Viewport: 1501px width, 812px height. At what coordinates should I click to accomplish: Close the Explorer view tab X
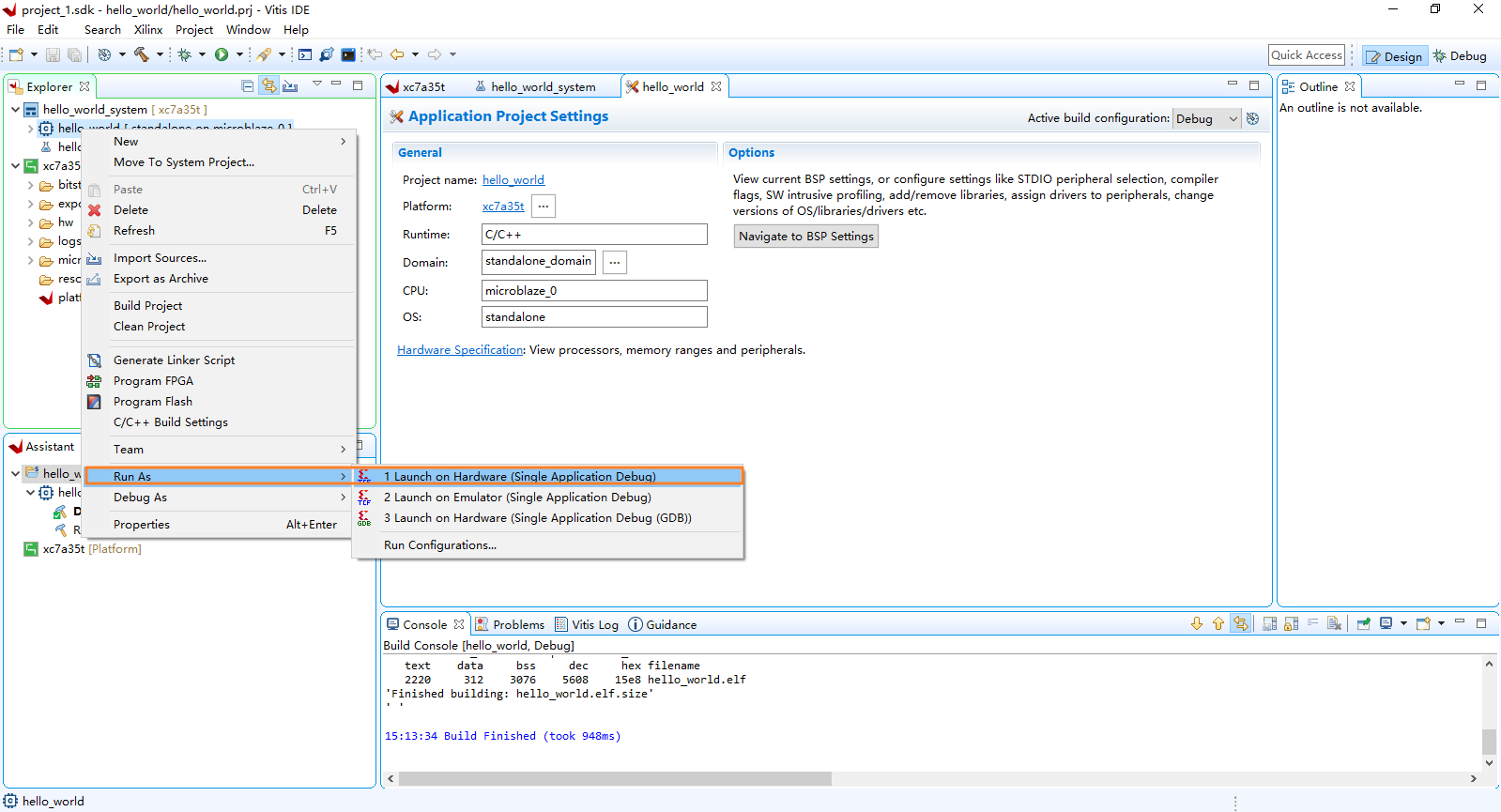(84, 86)
